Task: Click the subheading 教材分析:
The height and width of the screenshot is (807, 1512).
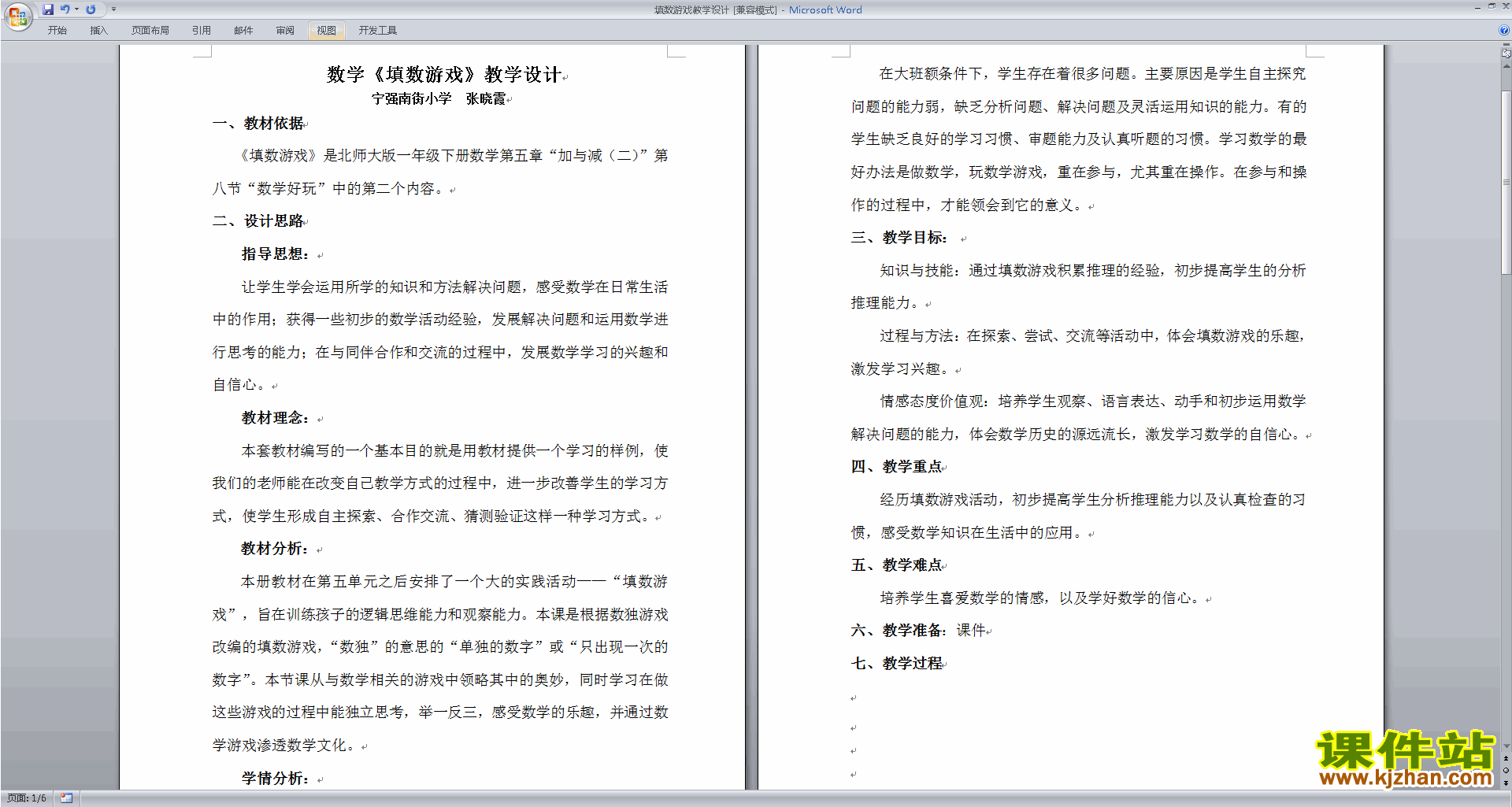Action: click(x=276, y=549)
